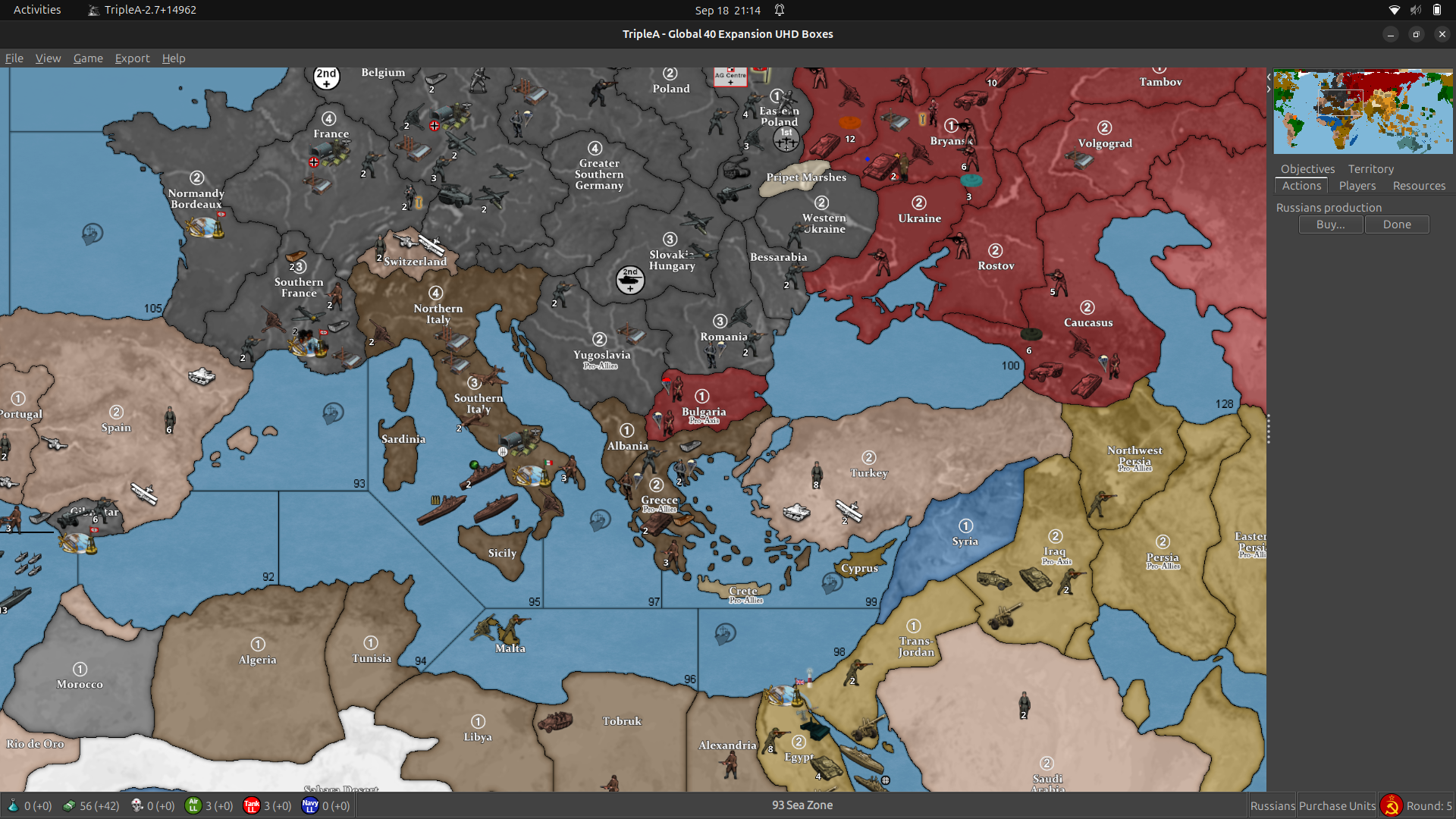Click the AG Centre marker near Poland

(x=730, y=77)
